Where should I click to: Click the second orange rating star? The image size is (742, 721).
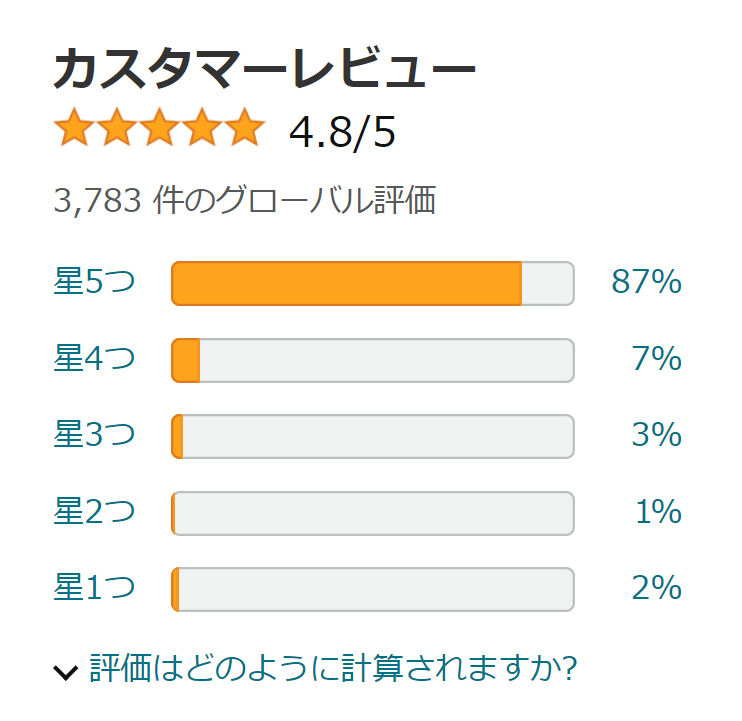click(117, 130)
